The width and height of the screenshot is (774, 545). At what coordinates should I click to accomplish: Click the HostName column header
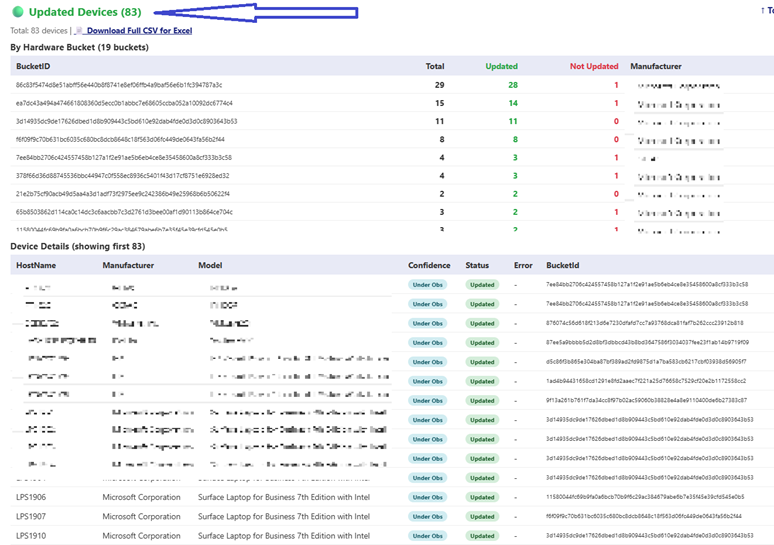(37, 266)
